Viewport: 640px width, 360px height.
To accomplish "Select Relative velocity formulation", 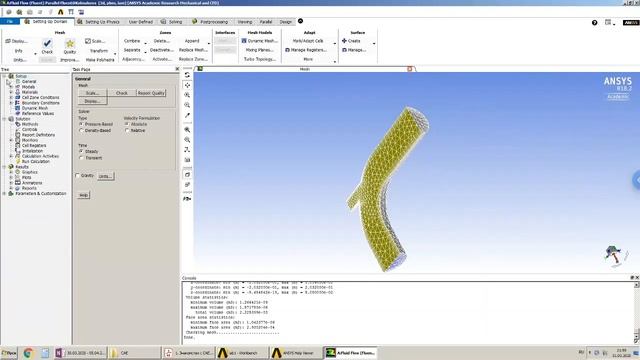I will click(127, 130).
